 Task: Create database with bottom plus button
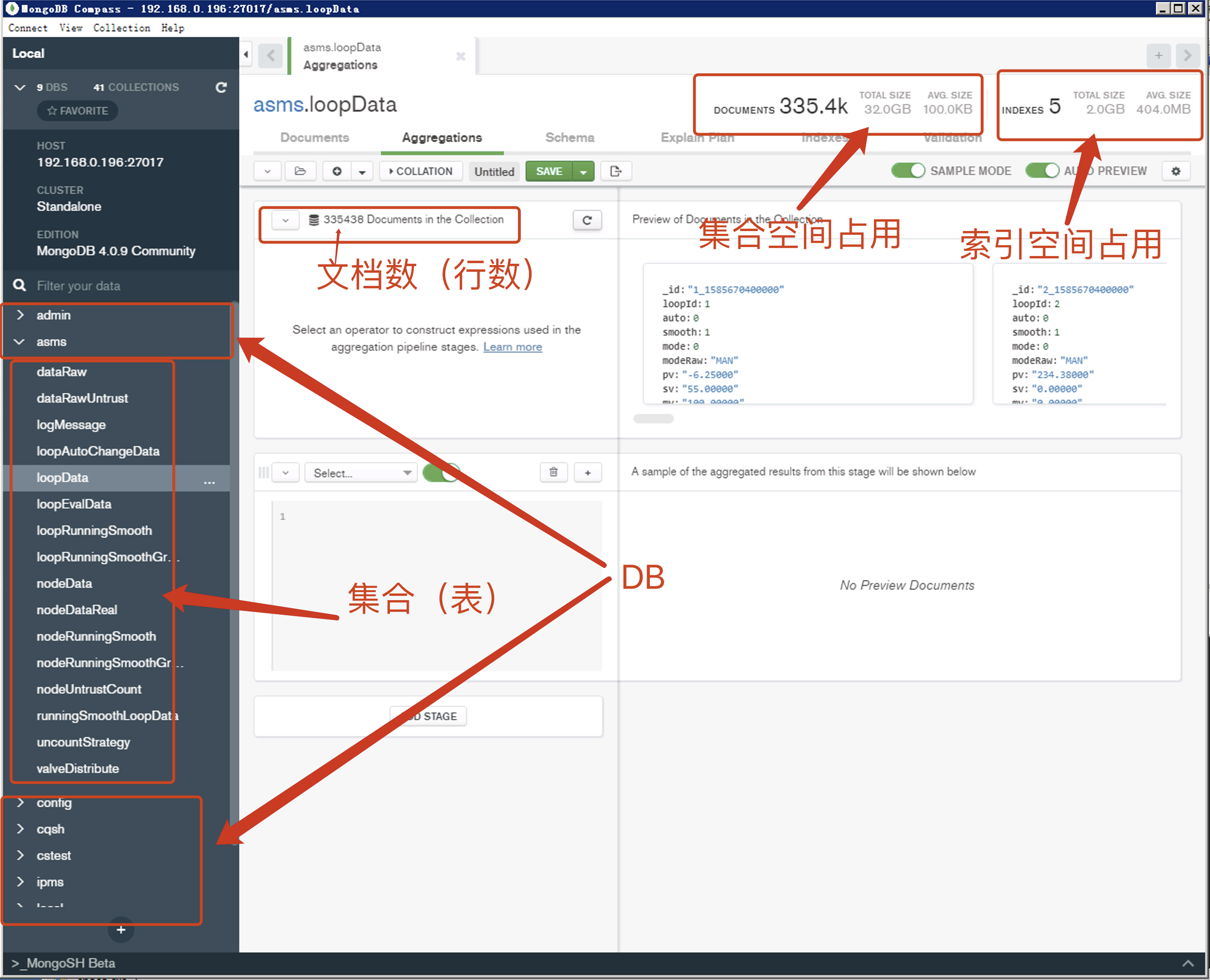(120, 929)
